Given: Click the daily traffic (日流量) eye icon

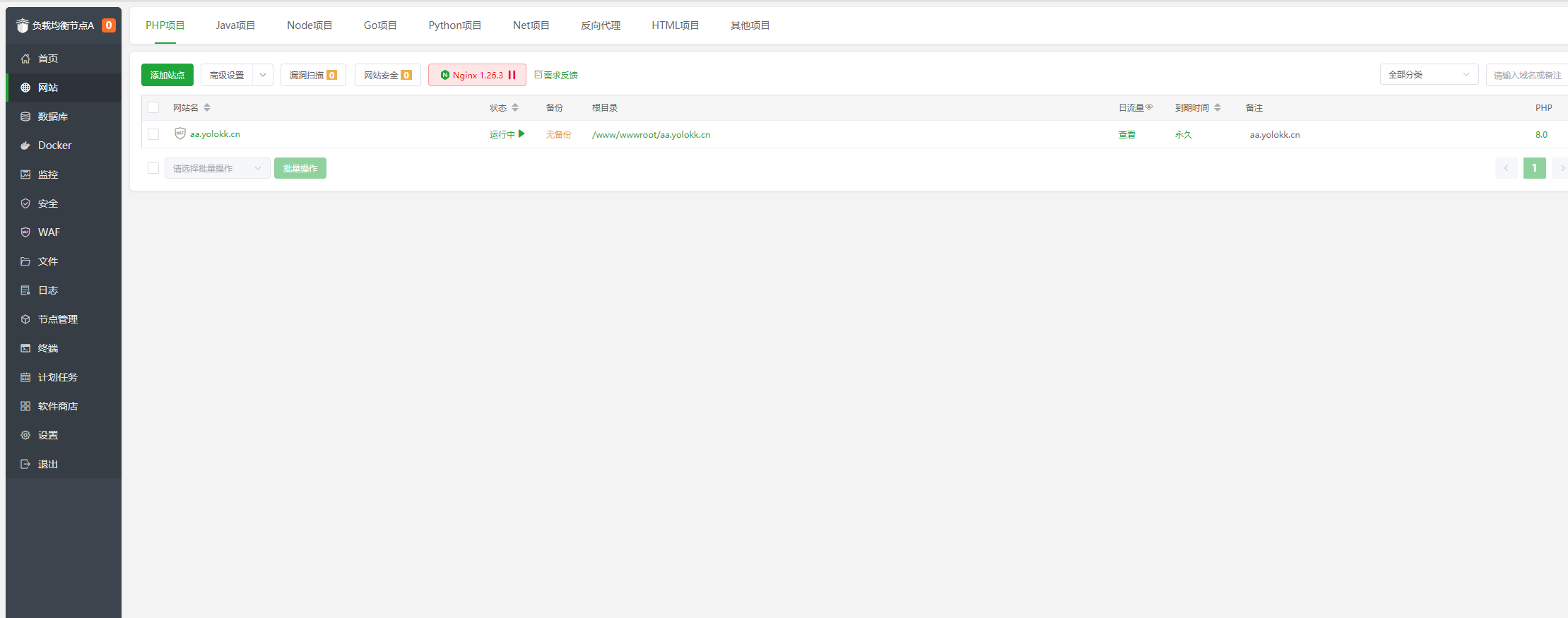Looking at the screenshot, I should (x=1149, y=107).
